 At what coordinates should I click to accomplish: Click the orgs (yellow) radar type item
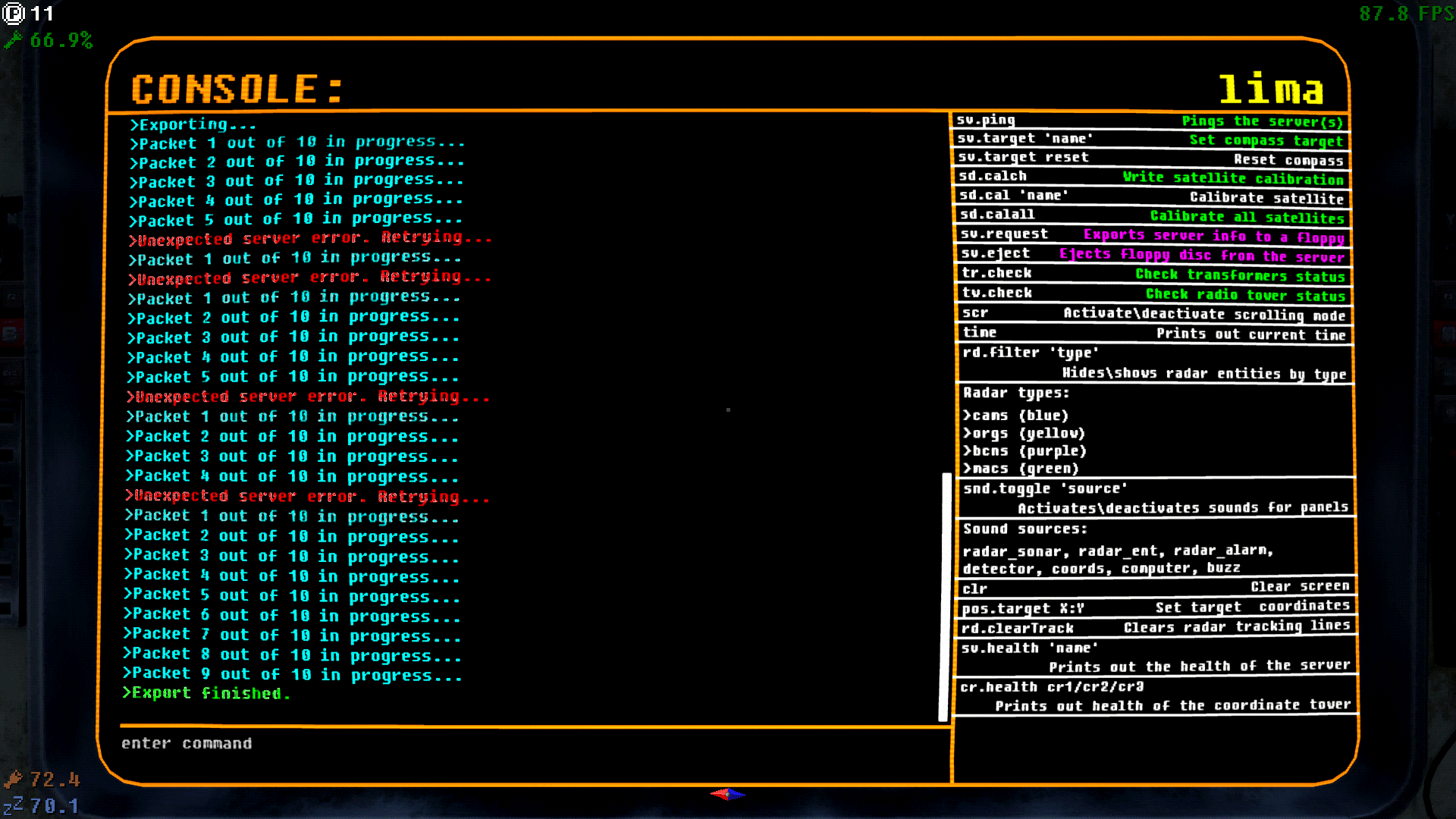pos(1024,434)
